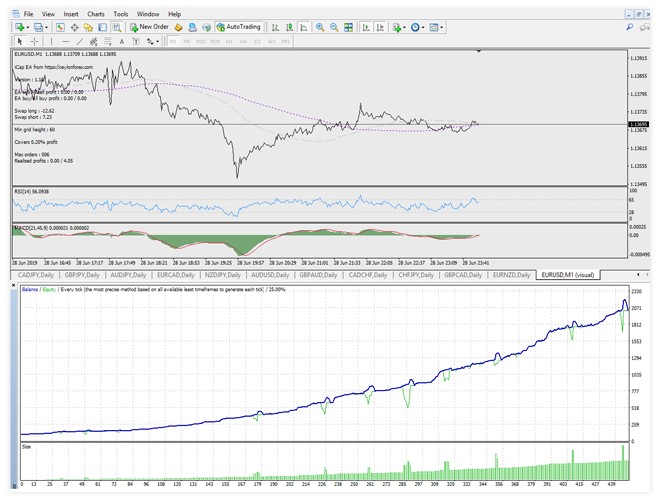The width and height of the screenshot is (659, 499).
Task: Select the text 'A' drawing tool
Action: 122,41
